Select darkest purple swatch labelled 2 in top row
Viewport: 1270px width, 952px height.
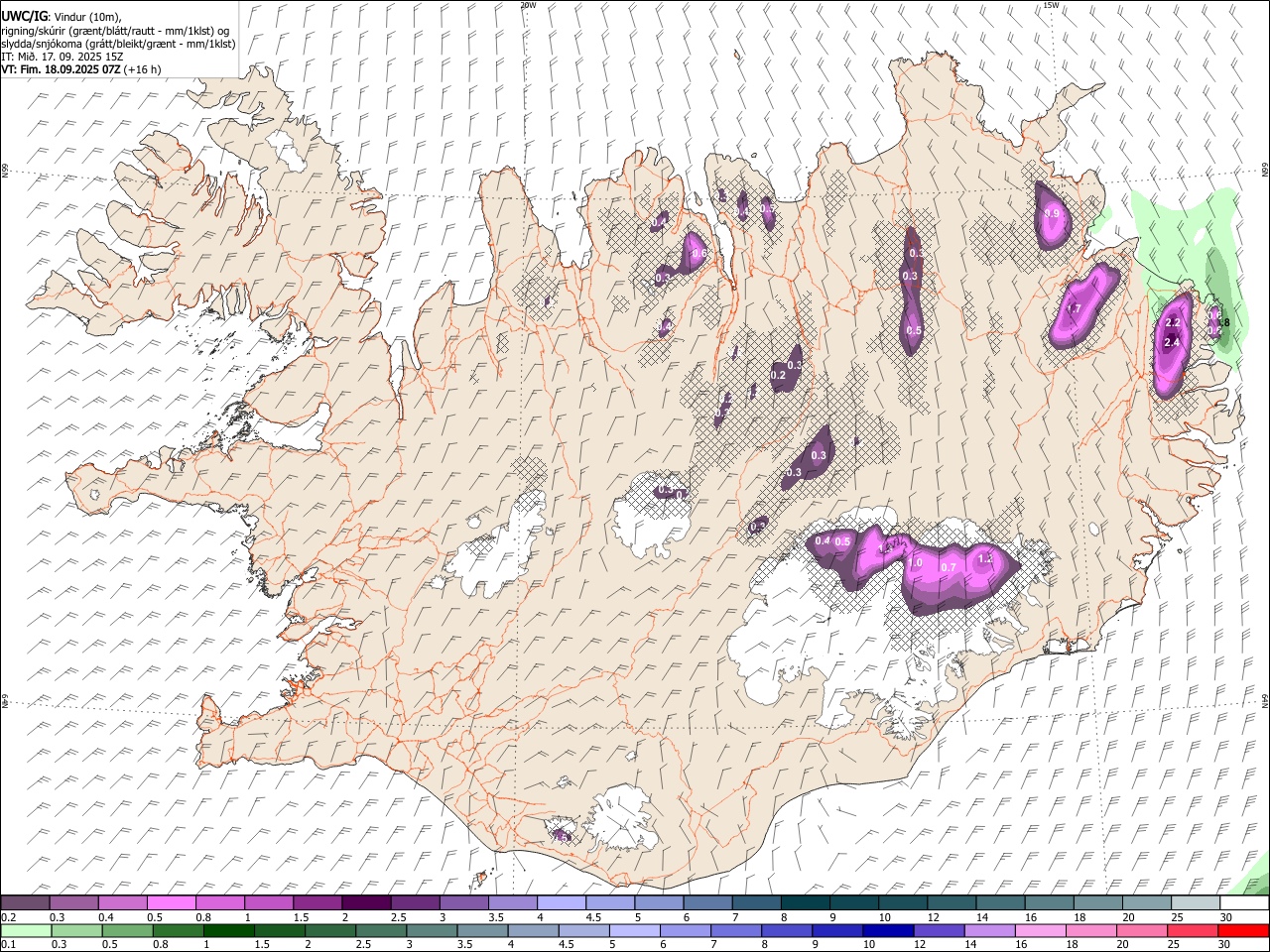[367, 903]
